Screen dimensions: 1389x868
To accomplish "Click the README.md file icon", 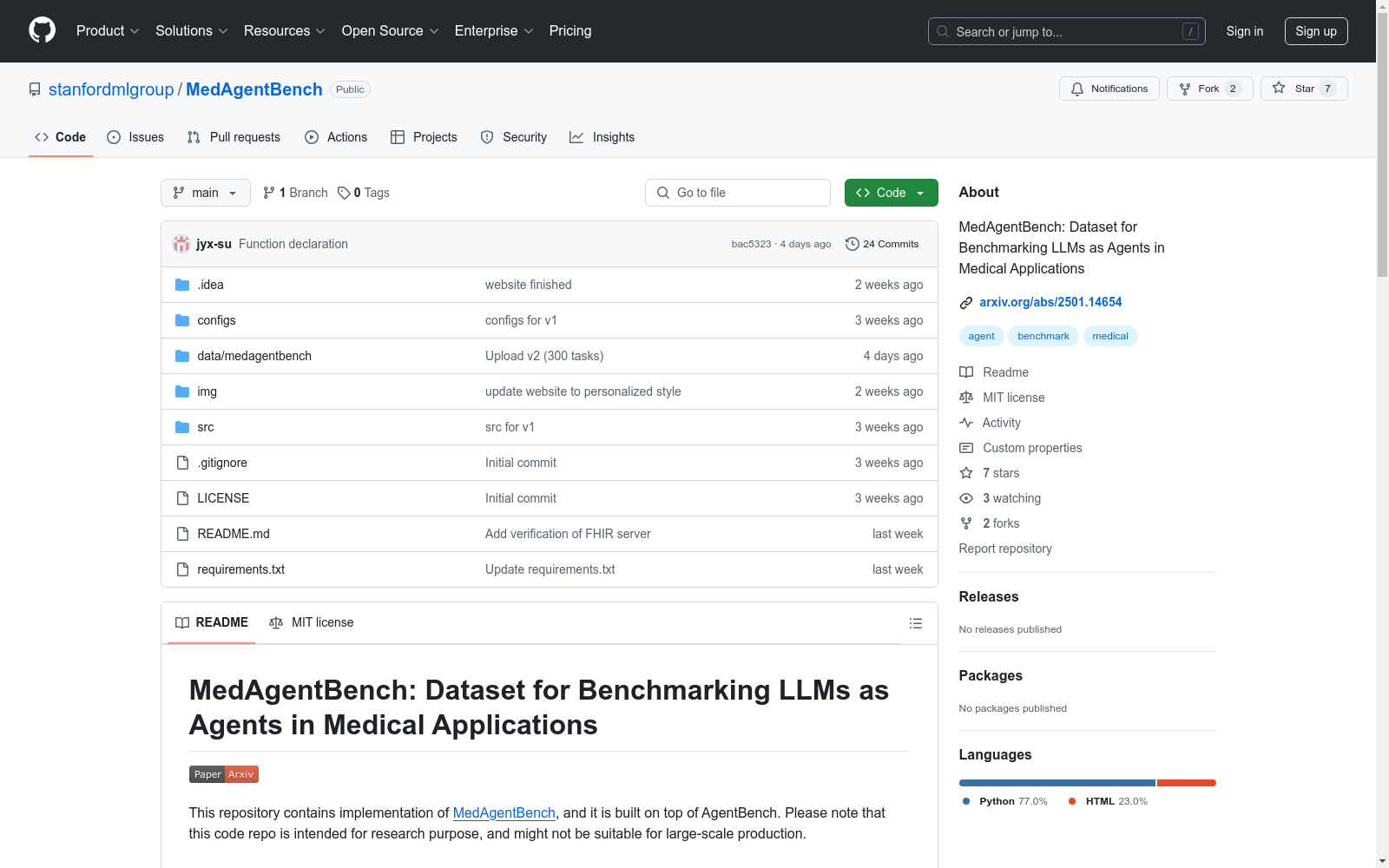I will [x=182, y=534].
